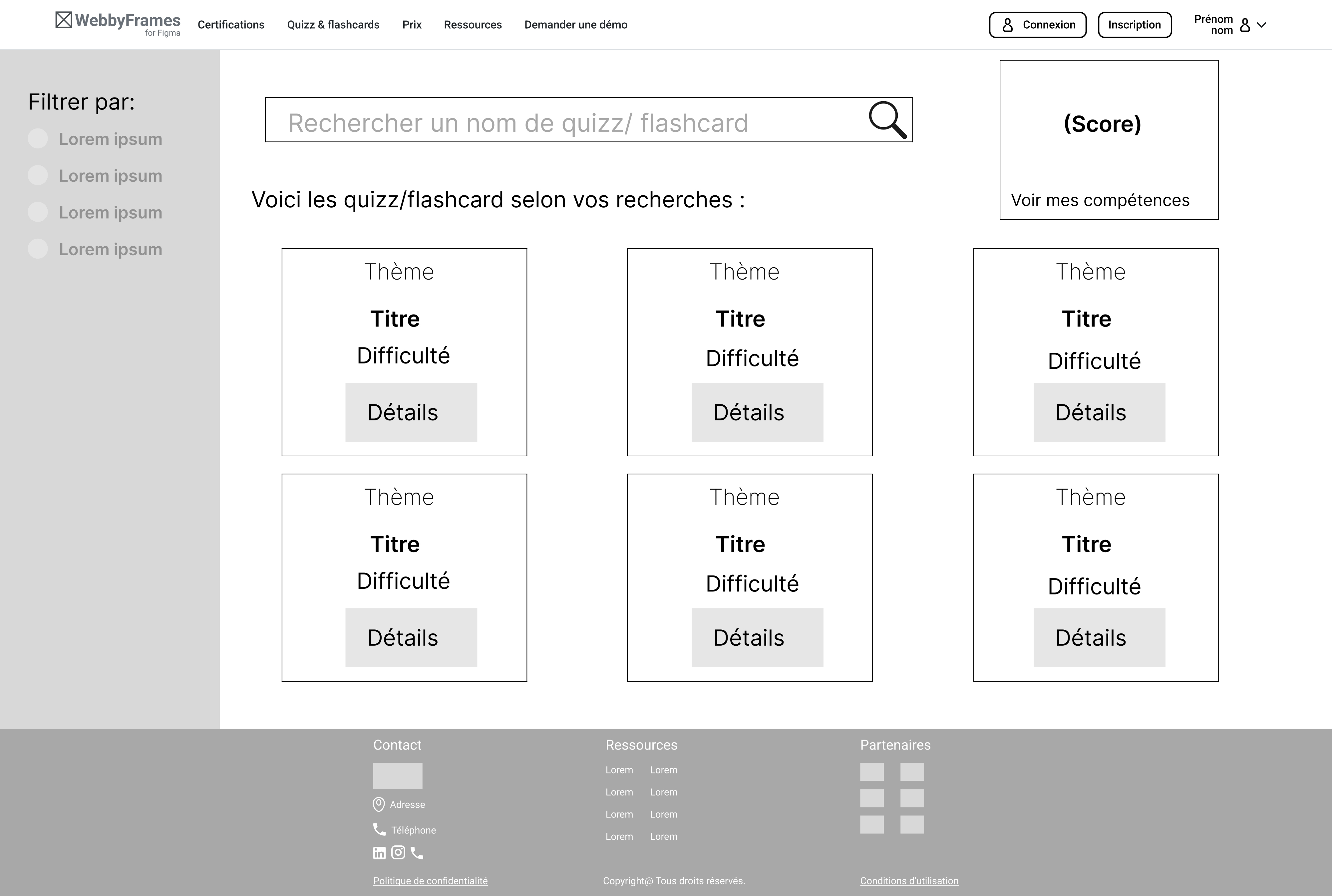Image resolution: width=1332 pixels, height=896 pixels.
Task: Expand the Prénom nom account chevron
Action: click(x=1262, y=25)
